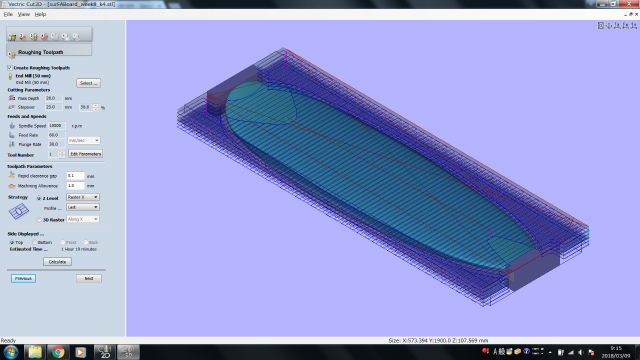Expand the Profile Last dropdown
This screenshot has height=360, width=640.
tap(83, 207)
